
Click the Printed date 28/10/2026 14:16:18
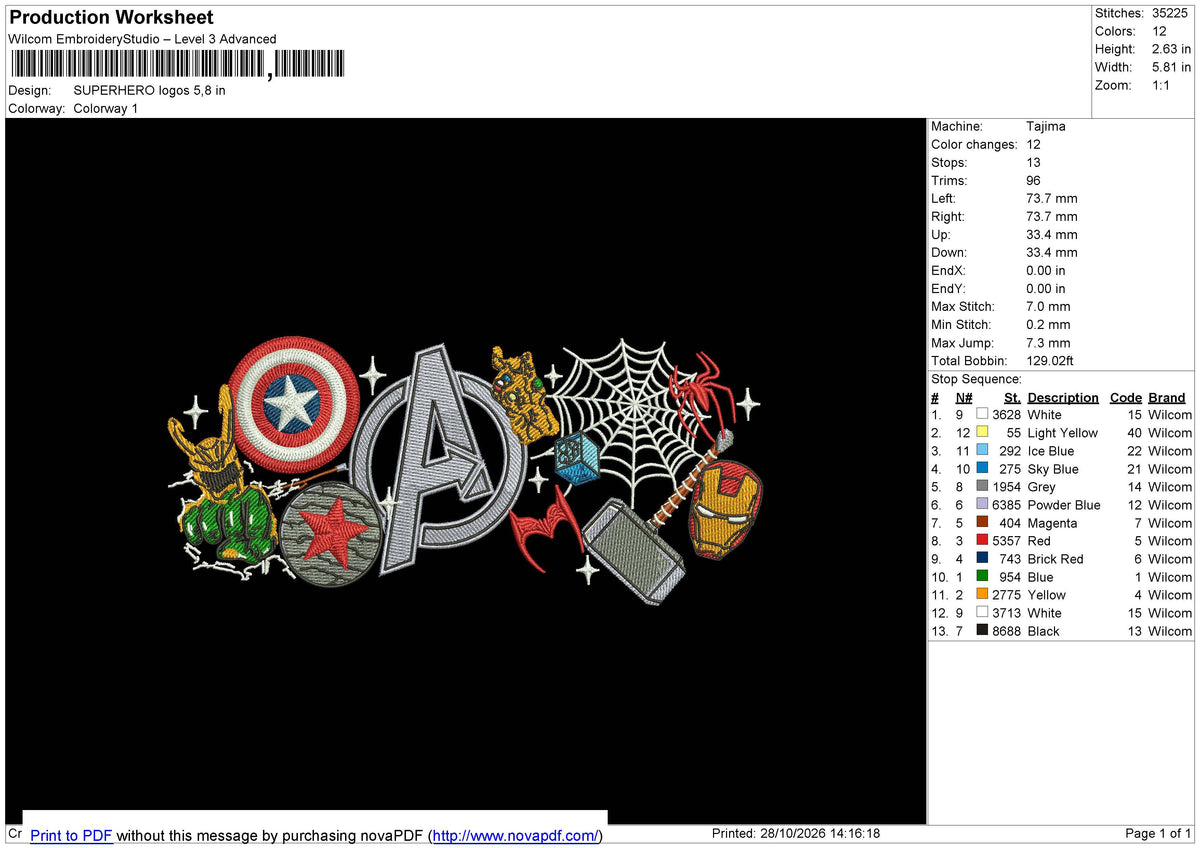[x=795, y=833]
